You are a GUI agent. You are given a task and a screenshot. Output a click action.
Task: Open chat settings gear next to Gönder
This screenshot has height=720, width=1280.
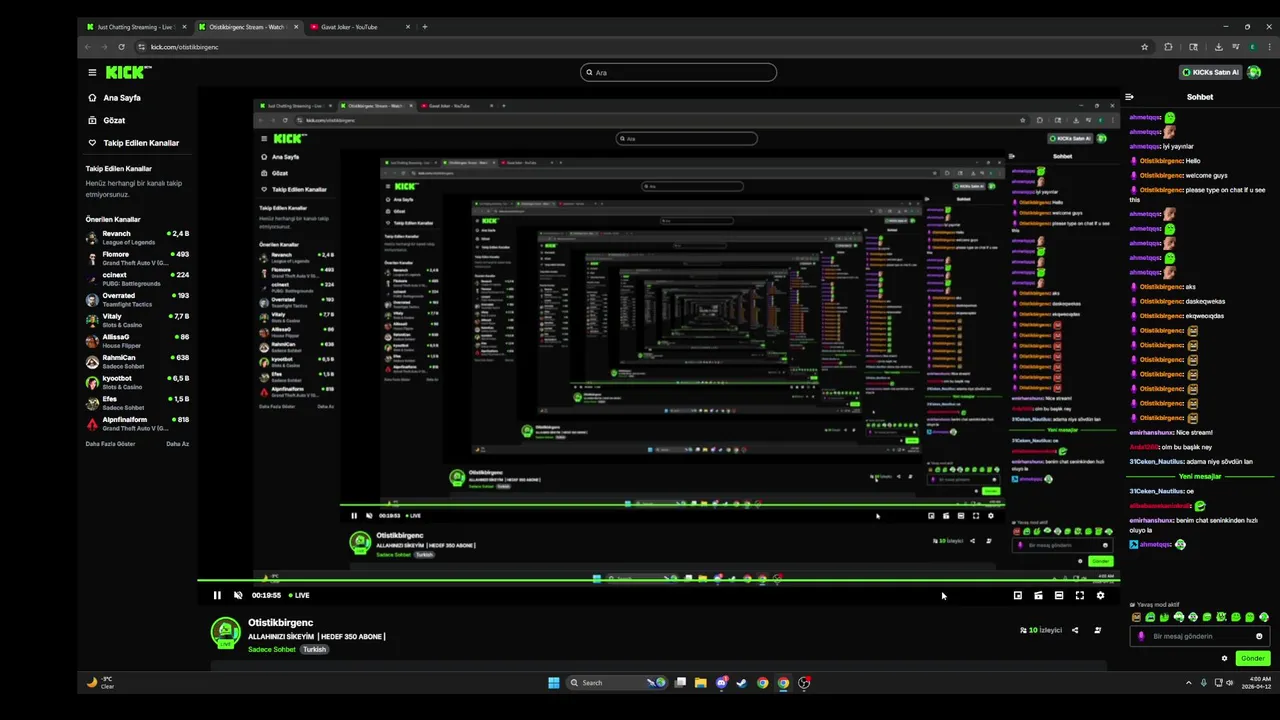tap(1224, 658)
